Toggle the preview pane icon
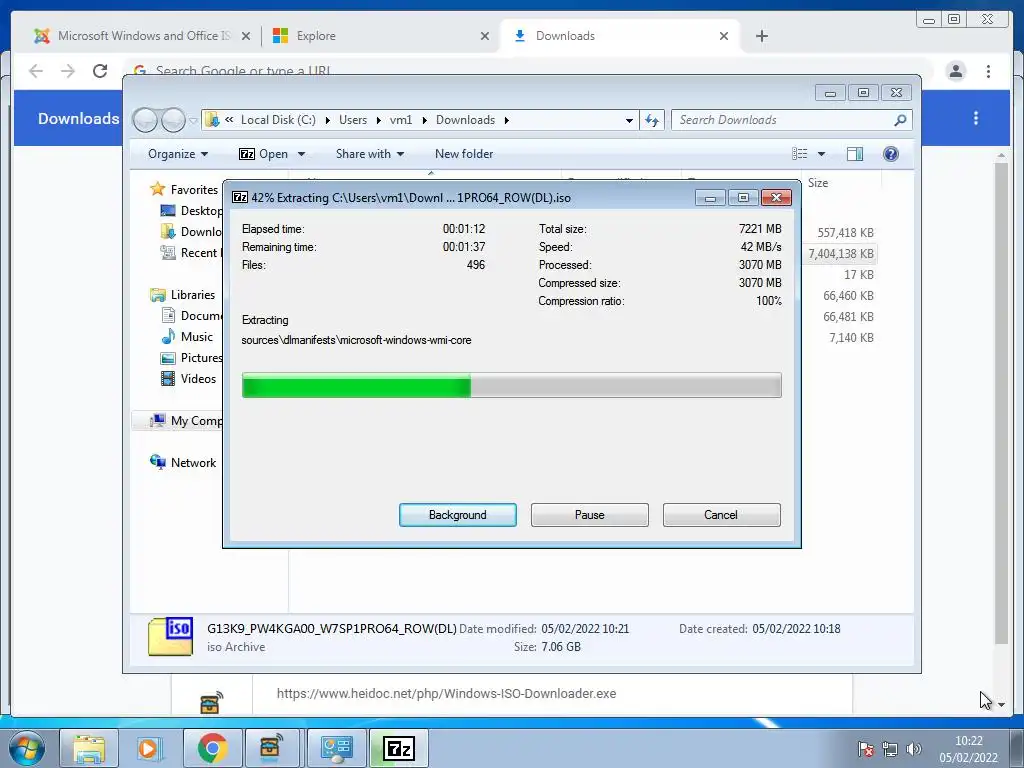 point(854,154)
